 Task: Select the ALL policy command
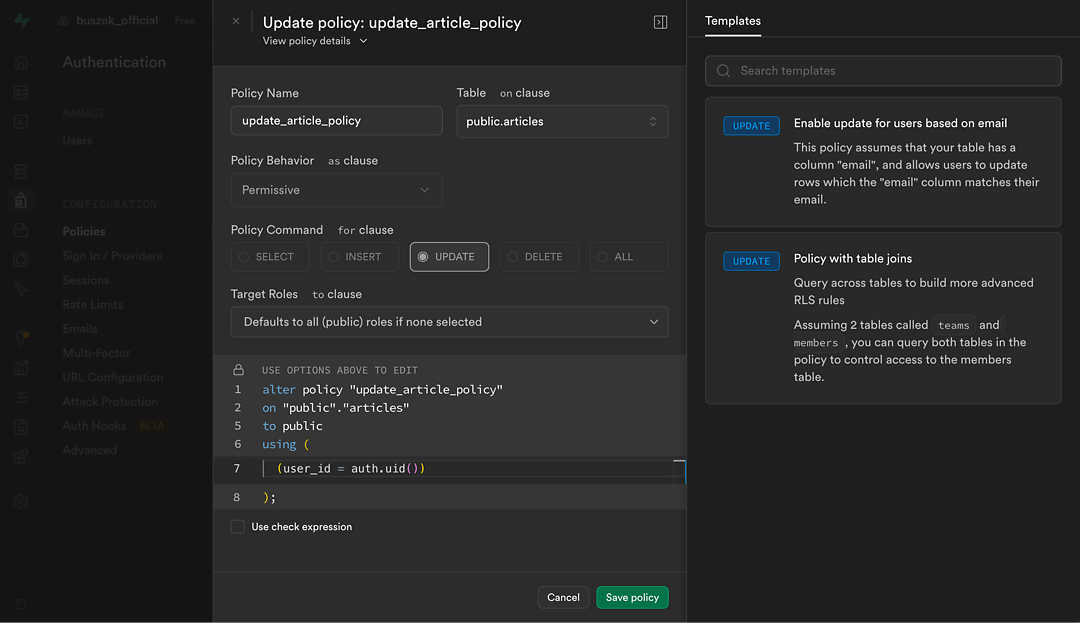[x=629, y=257]
